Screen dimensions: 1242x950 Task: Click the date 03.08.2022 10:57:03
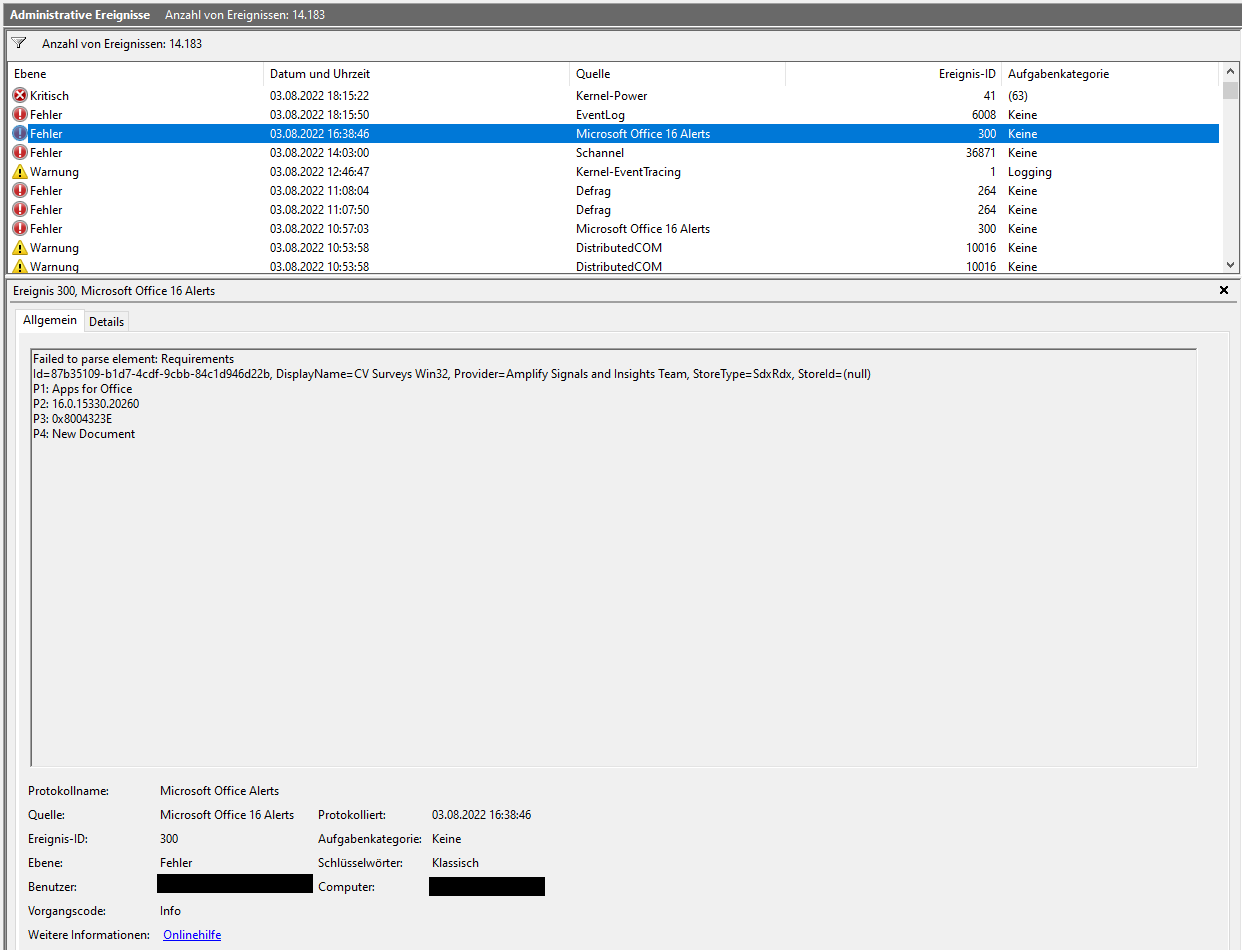319,229
